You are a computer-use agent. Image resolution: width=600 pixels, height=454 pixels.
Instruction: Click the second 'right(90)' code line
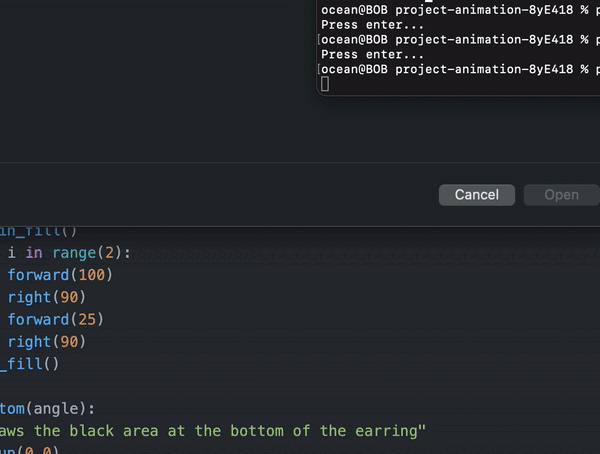[47, 342]
